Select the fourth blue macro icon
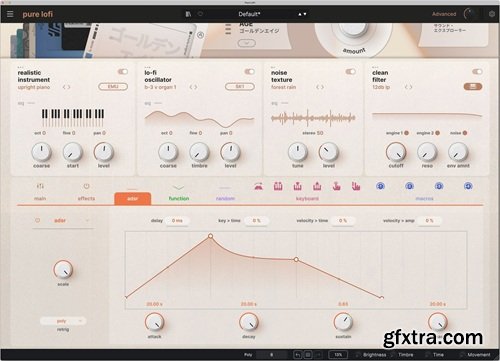 point(468,186)
